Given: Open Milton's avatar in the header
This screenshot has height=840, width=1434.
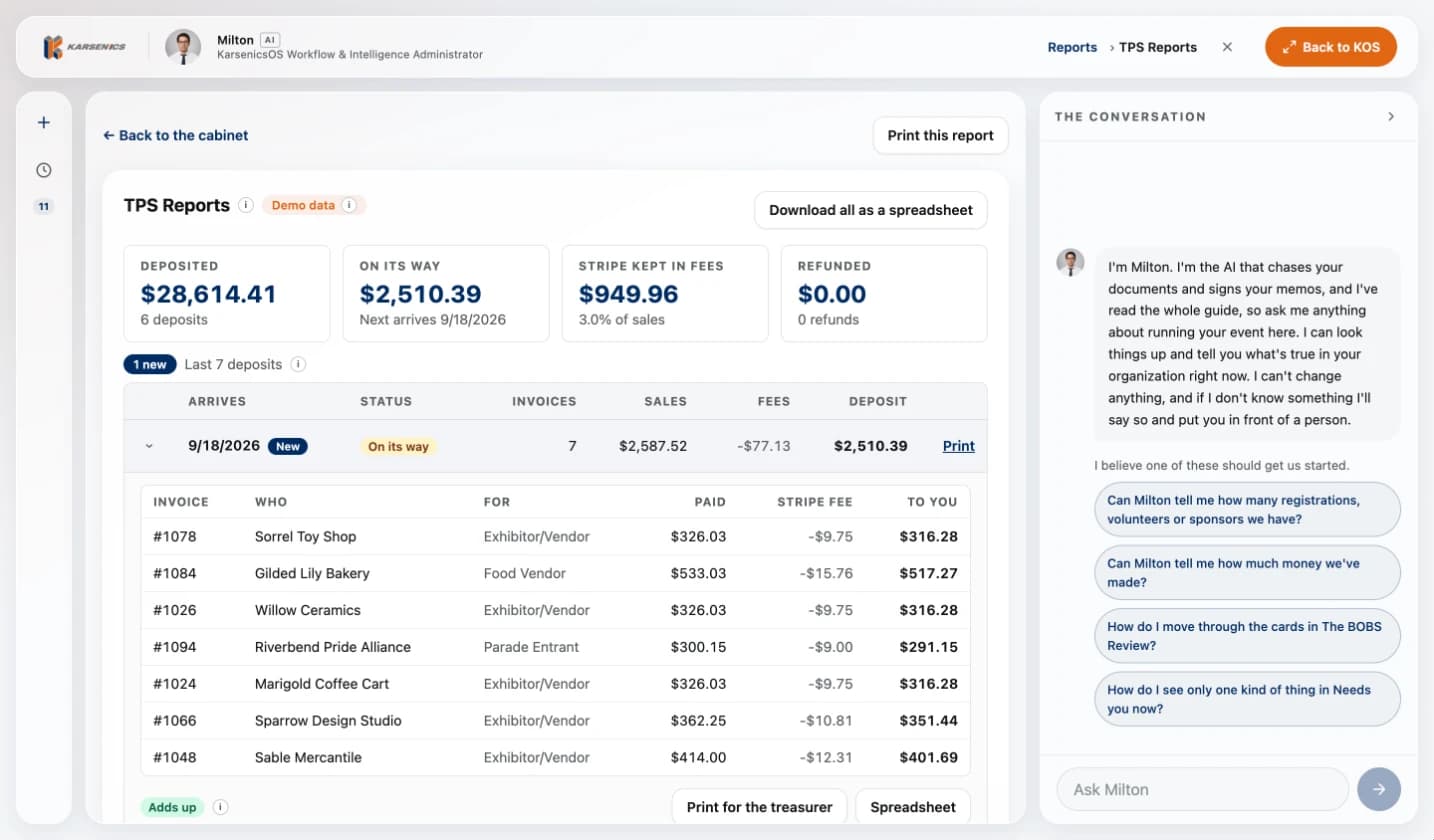Looking at the screenshot, I should [183, 47].
